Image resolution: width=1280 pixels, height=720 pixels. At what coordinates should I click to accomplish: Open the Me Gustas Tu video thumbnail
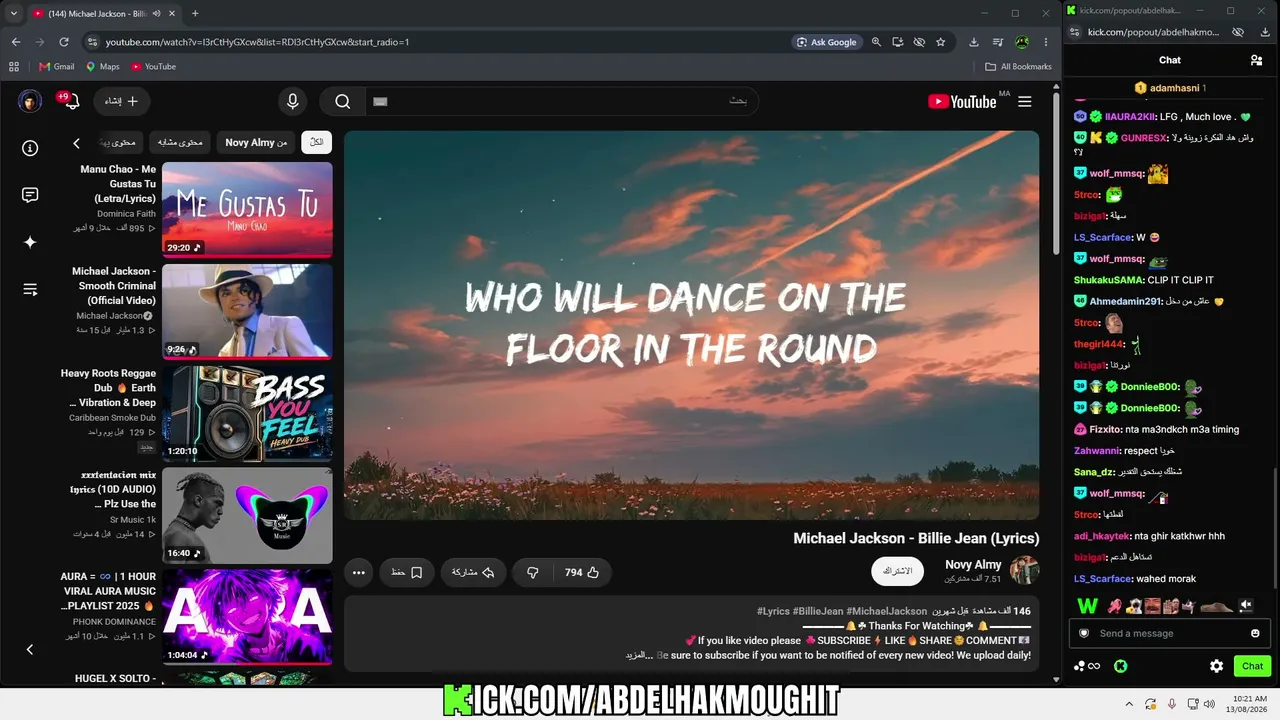coord(247,210)
